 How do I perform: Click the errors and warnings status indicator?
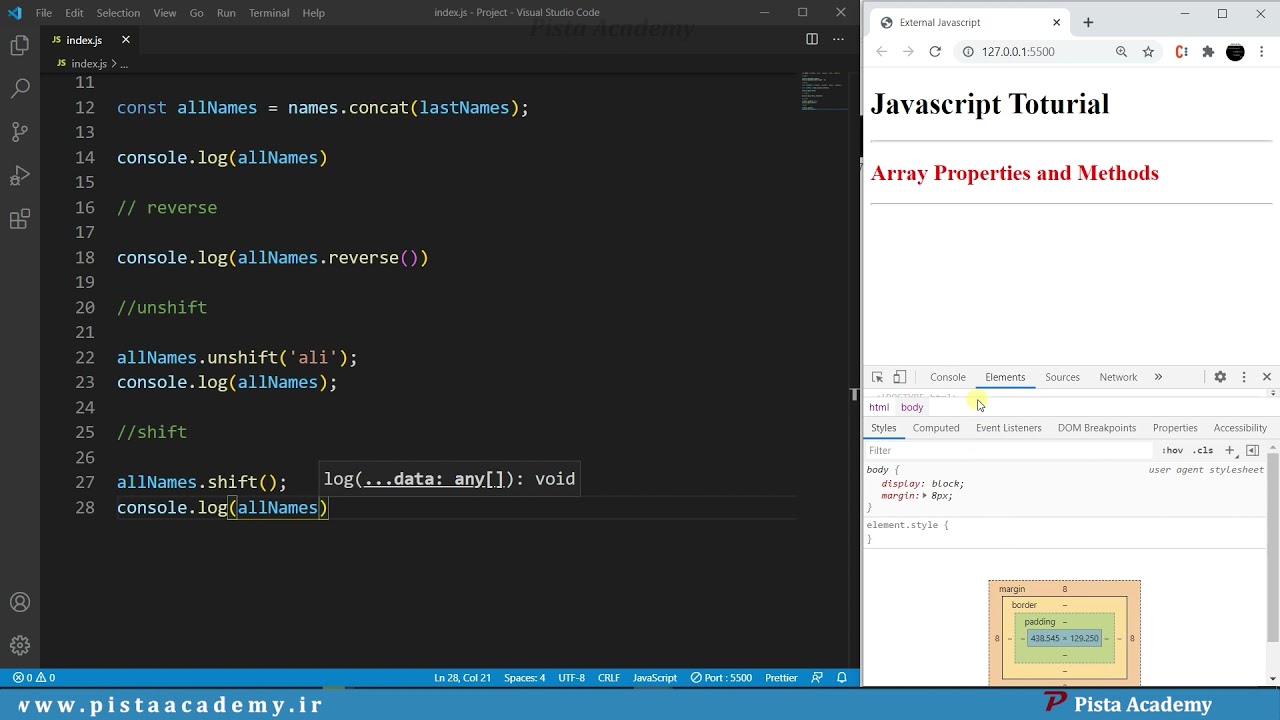[x=33, y=677]
